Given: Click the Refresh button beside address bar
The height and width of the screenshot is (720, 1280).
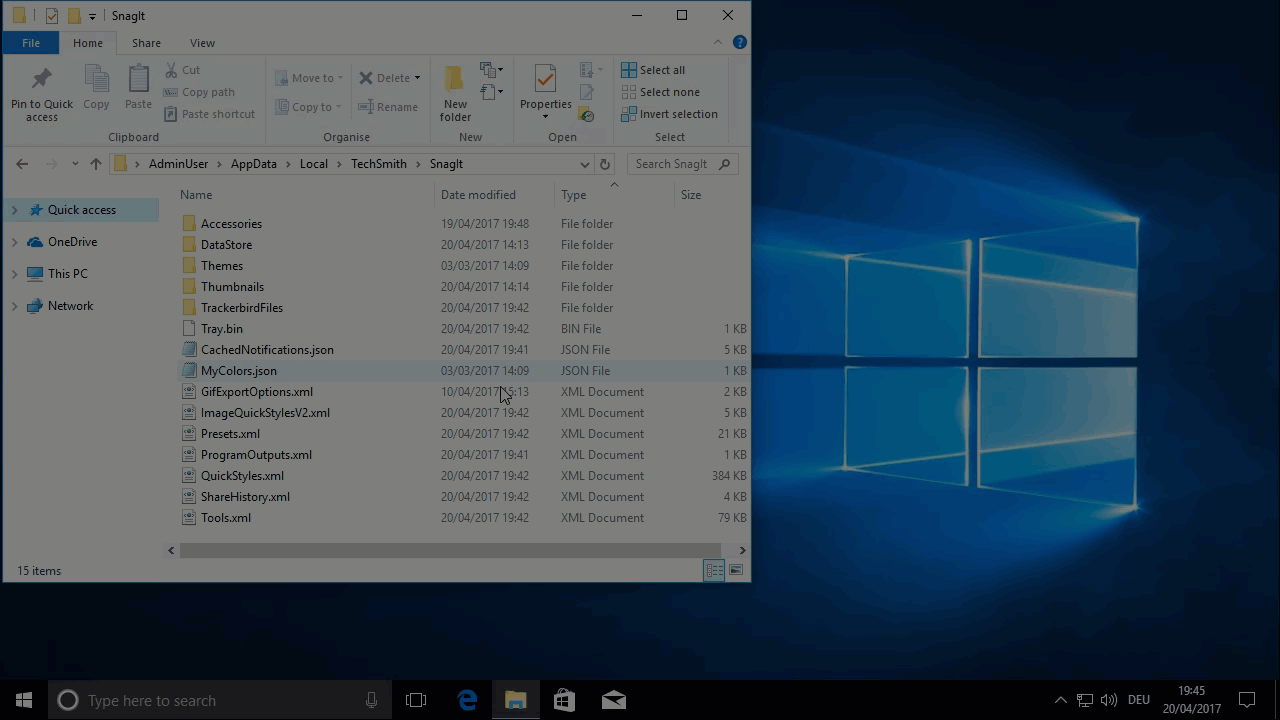Looking at the screenshot, I should click(604, 164).
